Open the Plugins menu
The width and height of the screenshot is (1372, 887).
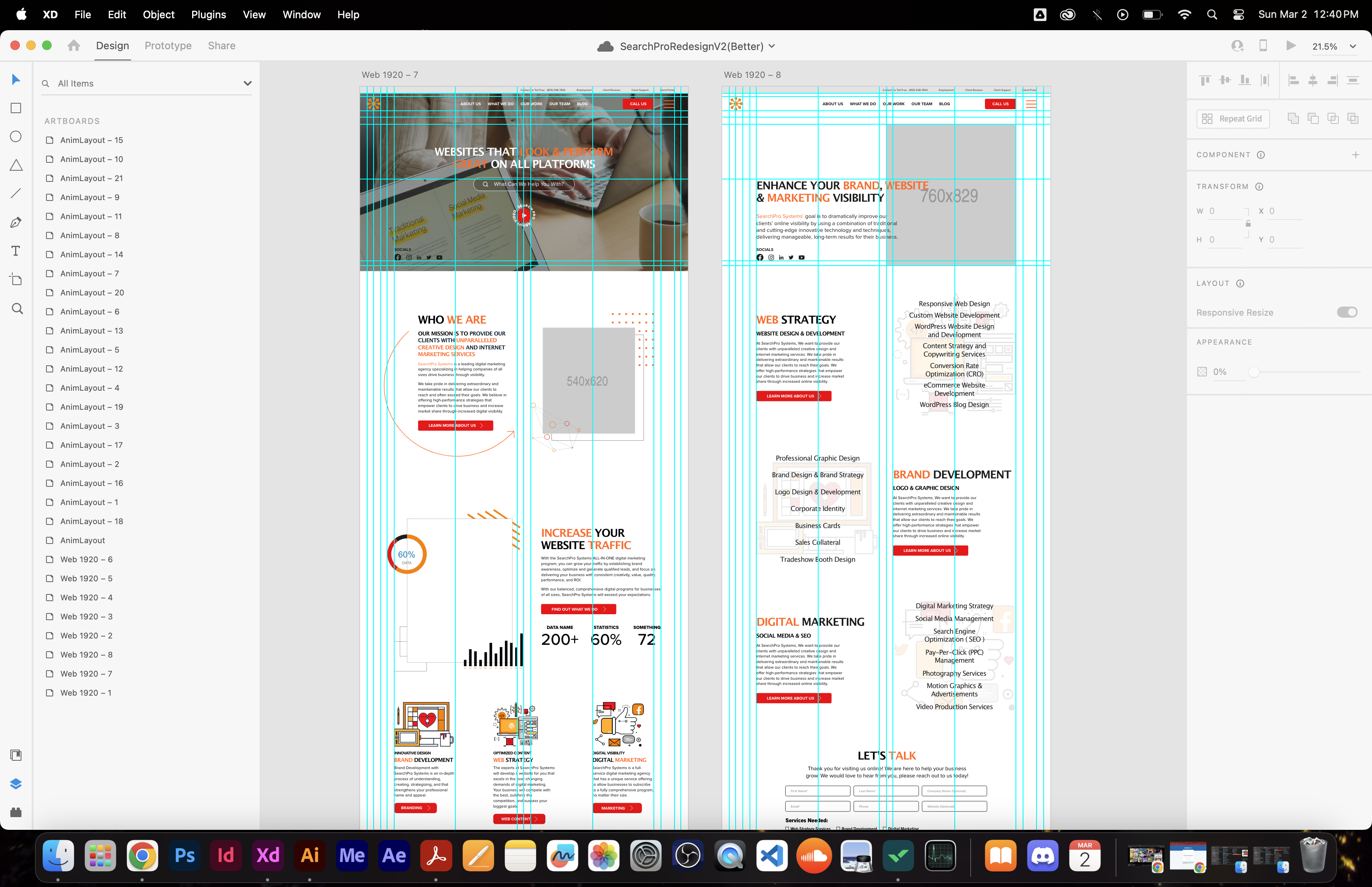coord(208,14)
